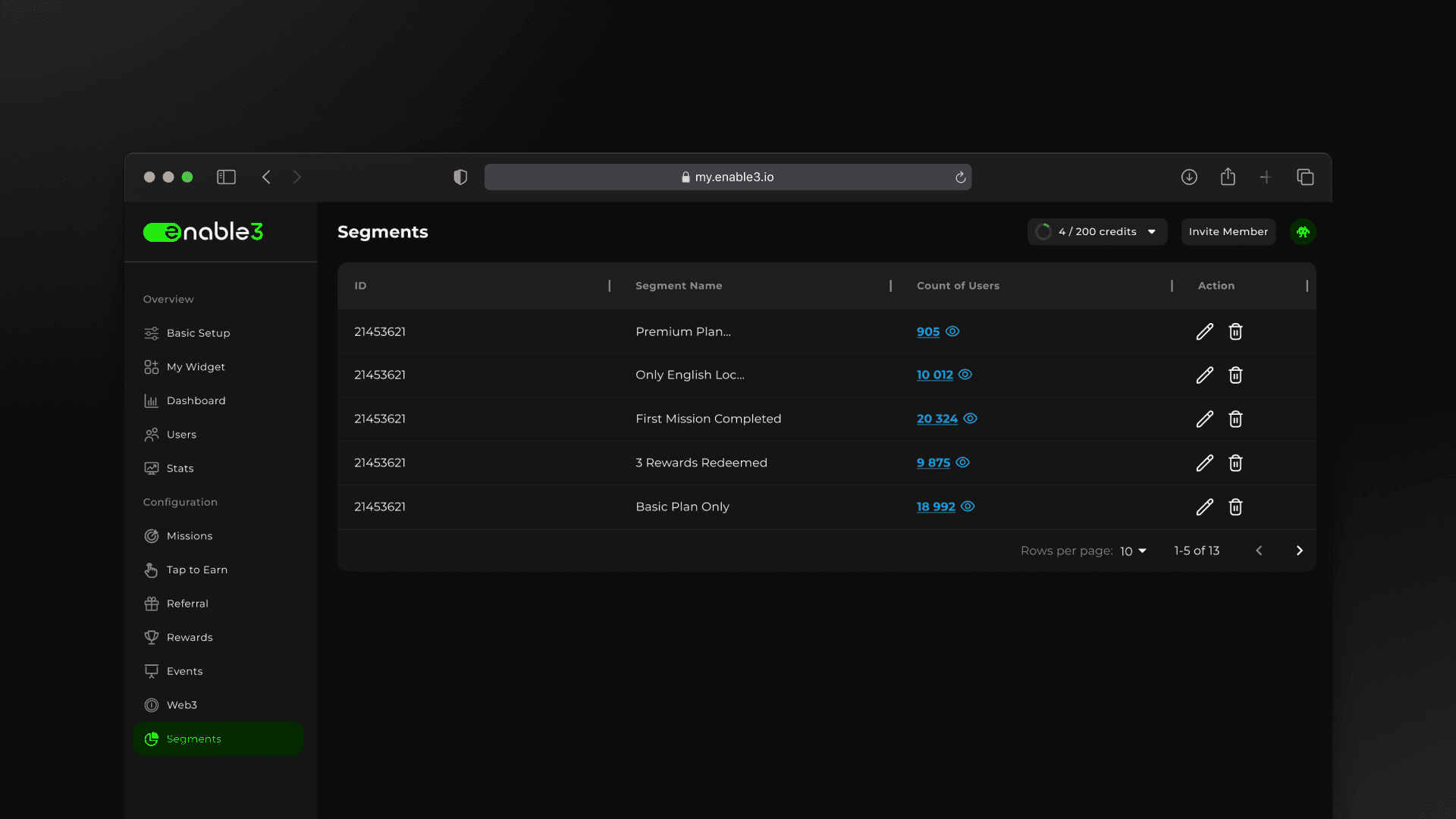Image resolution: width=1456 pixels, height=819 pixels.
Task: Delete the Basic Plan Only segment
Action: (1235, 507)
